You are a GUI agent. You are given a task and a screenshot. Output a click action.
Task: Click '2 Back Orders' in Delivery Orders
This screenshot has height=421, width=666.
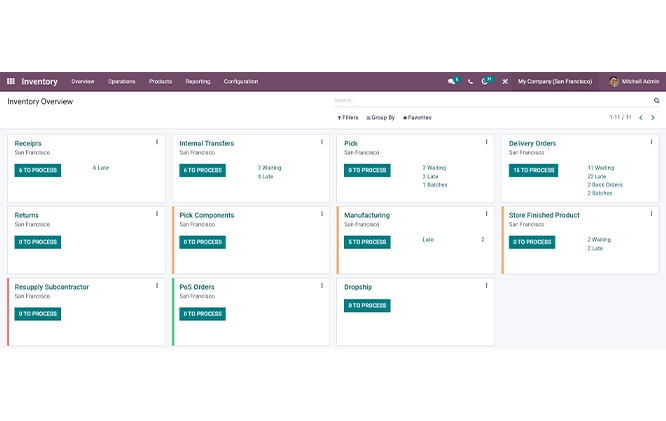[x=605, y=185]
